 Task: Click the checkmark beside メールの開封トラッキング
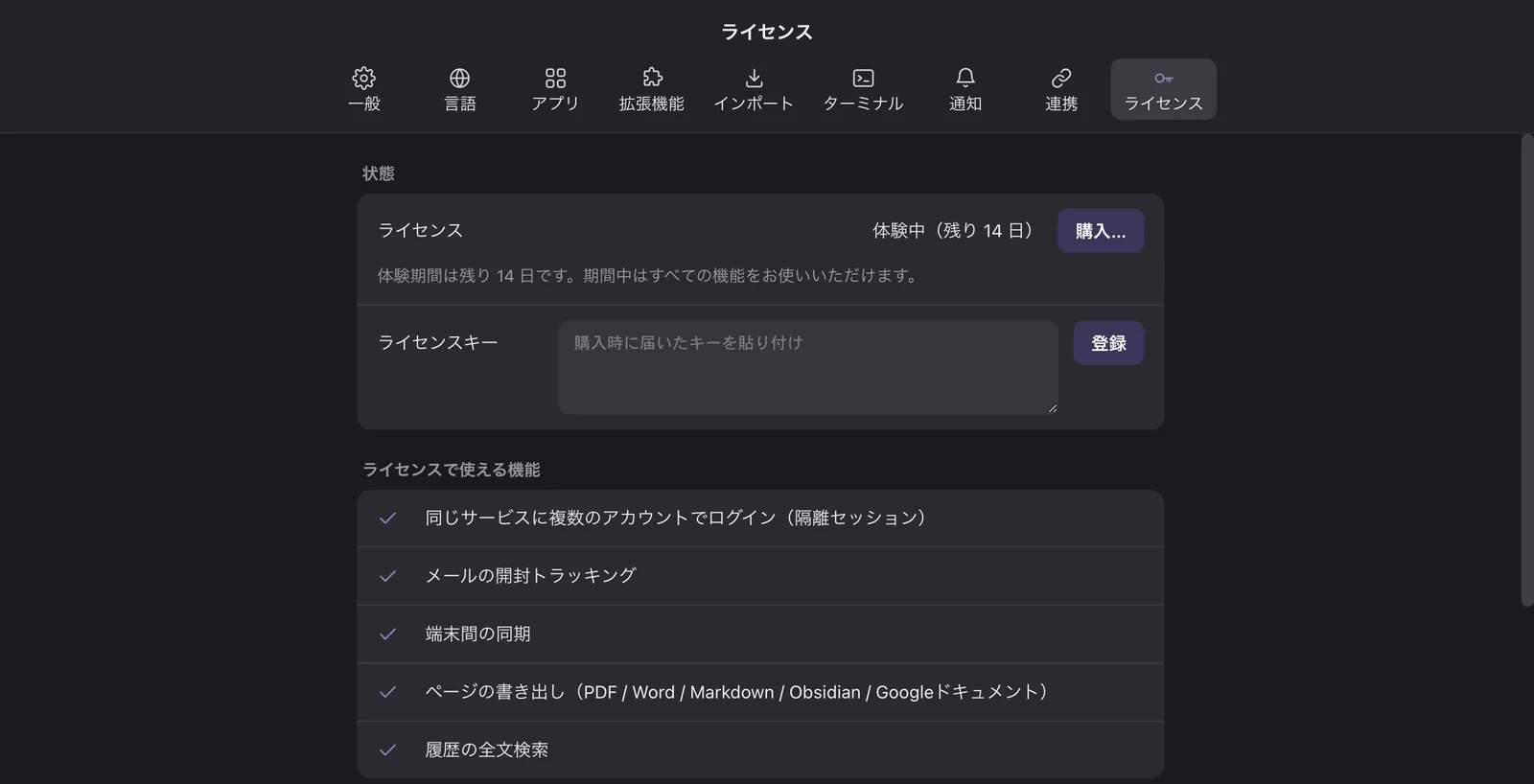point(387,576)
